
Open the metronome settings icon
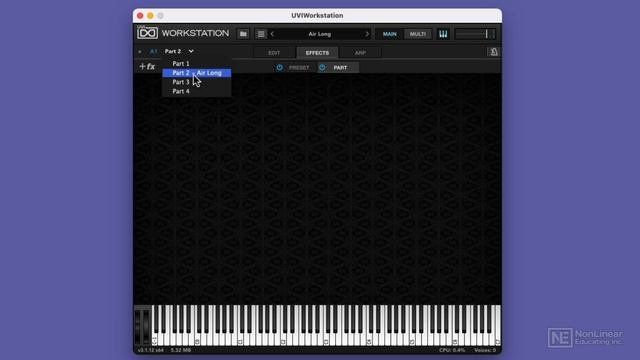[494, 52]
